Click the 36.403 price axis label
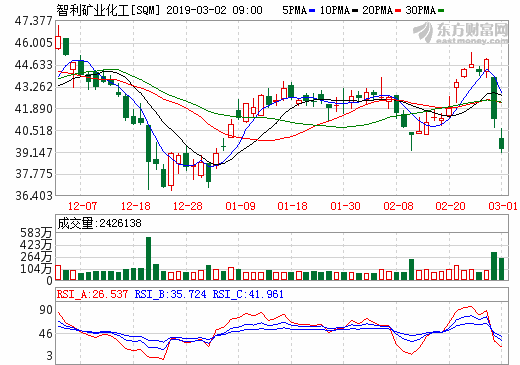520x365 pixels. tap(34, 195)
